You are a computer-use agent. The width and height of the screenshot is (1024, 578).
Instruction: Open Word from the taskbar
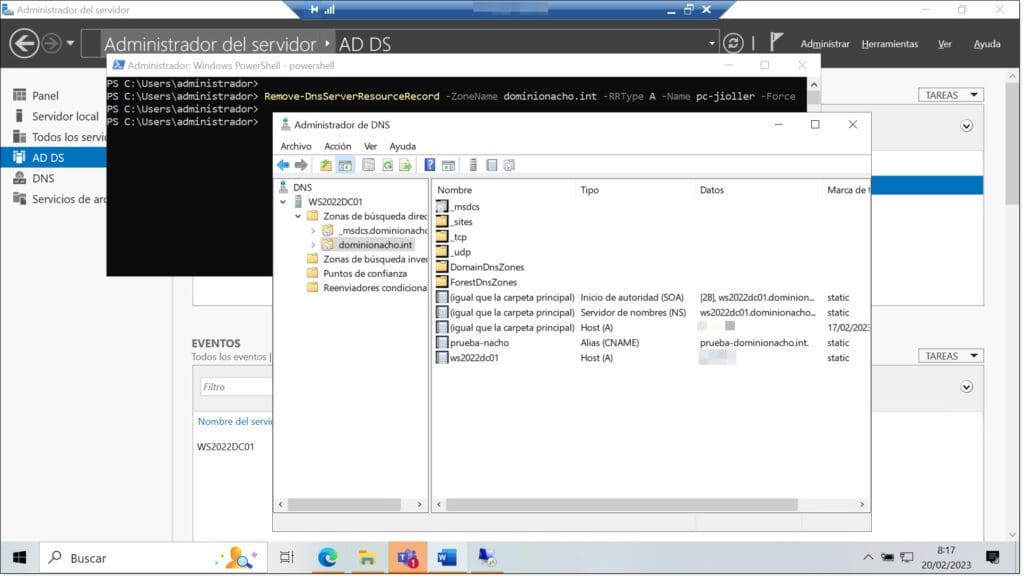447,558
